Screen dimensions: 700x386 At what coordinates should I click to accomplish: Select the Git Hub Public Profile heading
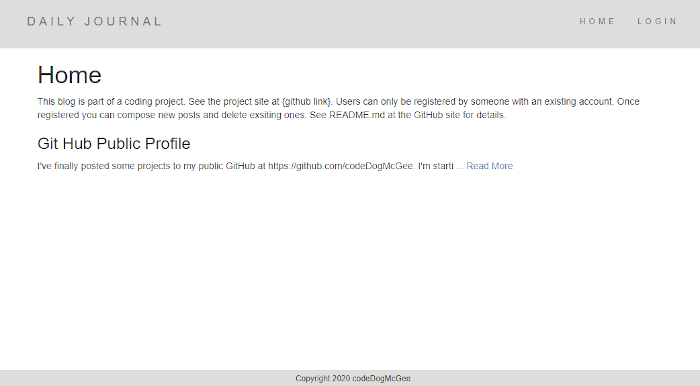114,144
